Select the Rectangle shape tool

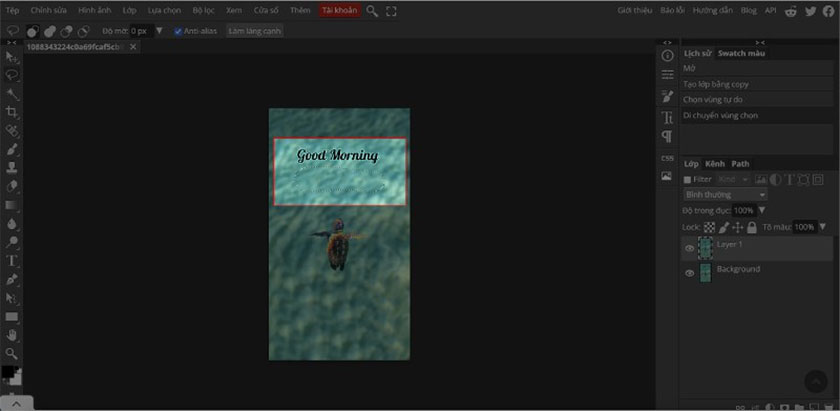click(x=11, y=316)
